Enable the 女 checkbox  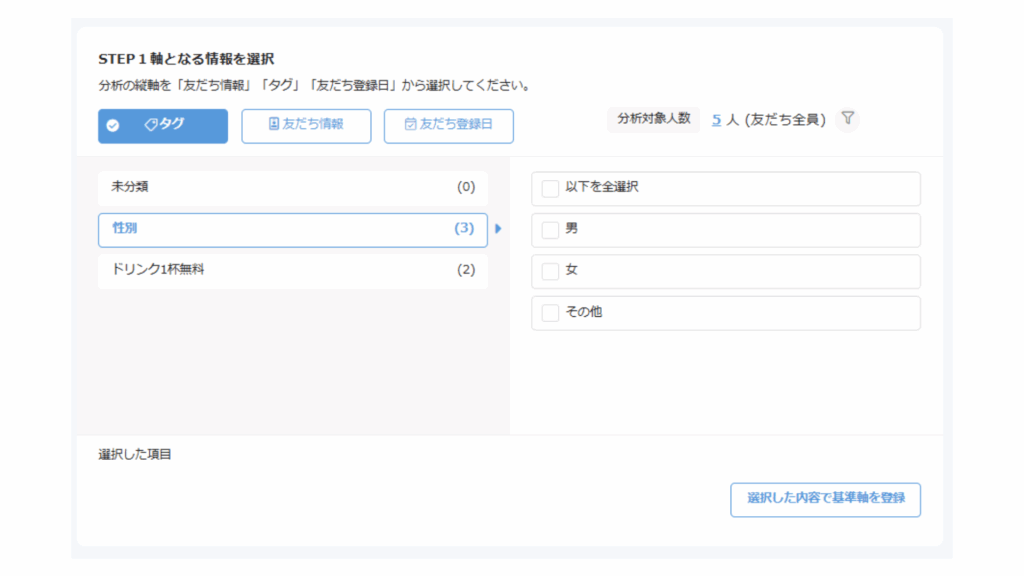pos(550,271)
